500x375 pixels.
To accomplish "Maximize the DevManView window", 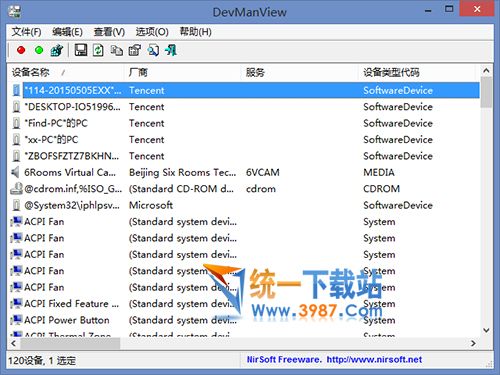I will [x=449, y=9].
